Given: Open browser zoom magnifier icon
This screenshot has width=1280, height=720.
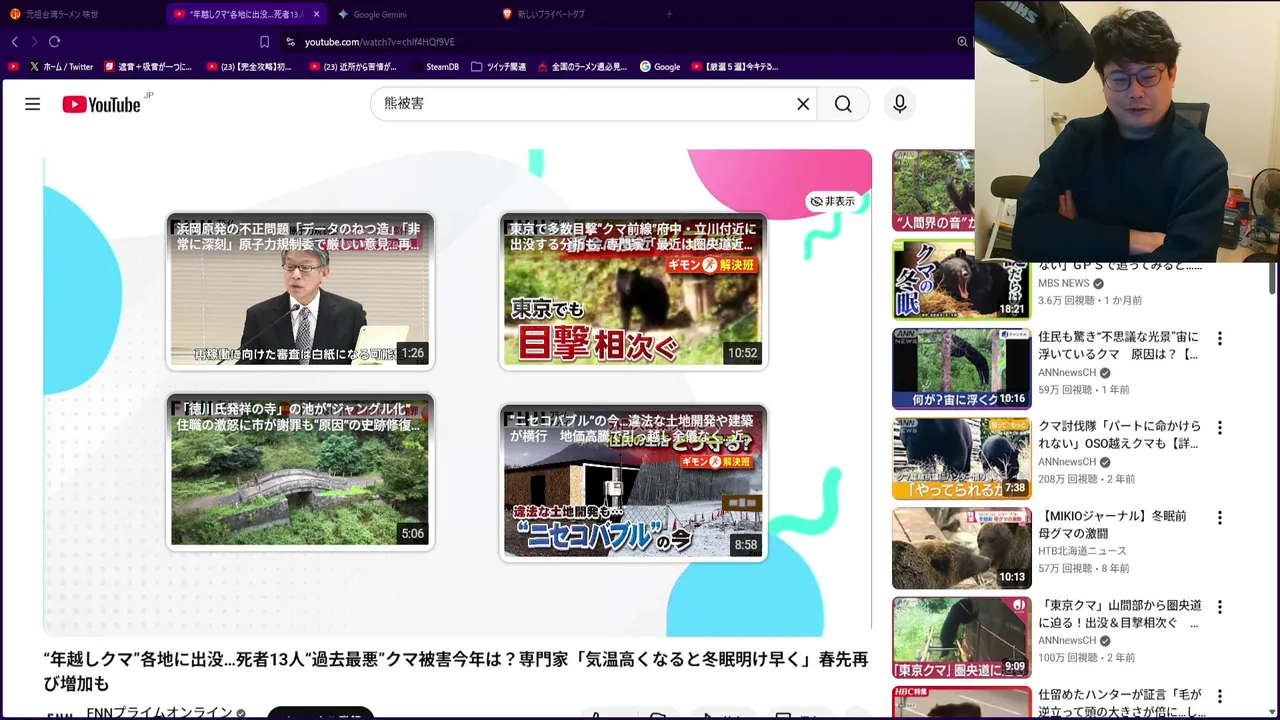Looking at the screenshot, I should click(x=962, y=42).
